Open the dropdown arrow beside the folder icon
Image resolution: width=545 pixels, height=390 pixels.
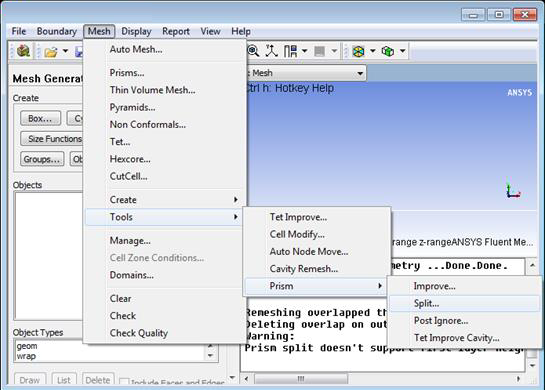(x=65, y=51)
